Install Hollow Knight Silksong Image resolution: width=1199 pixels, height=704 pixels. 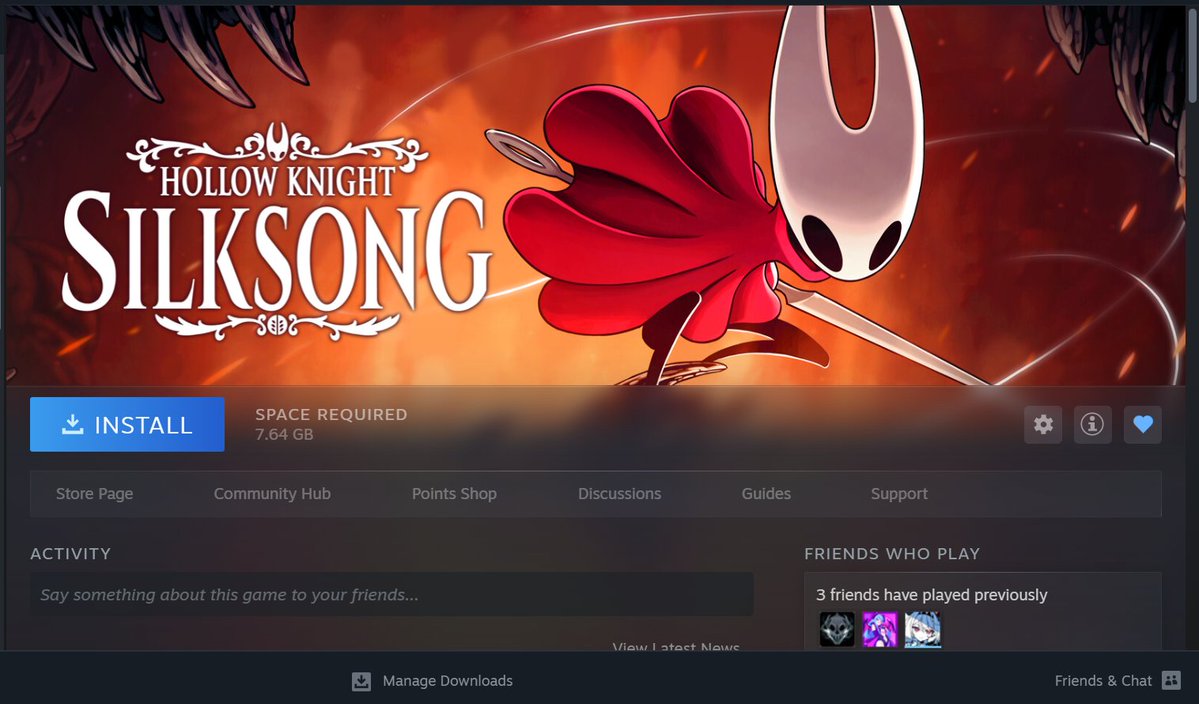click(127, 424)
